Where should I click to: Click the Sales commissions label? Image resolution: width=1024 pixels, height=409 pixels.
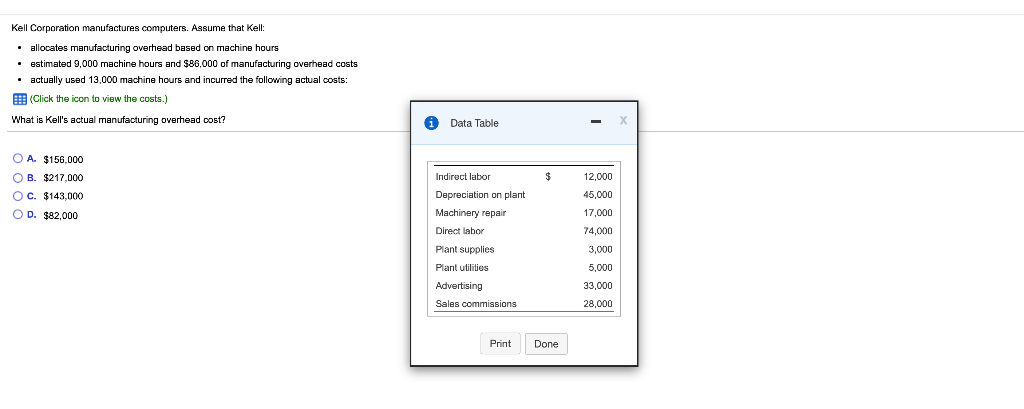476,304
